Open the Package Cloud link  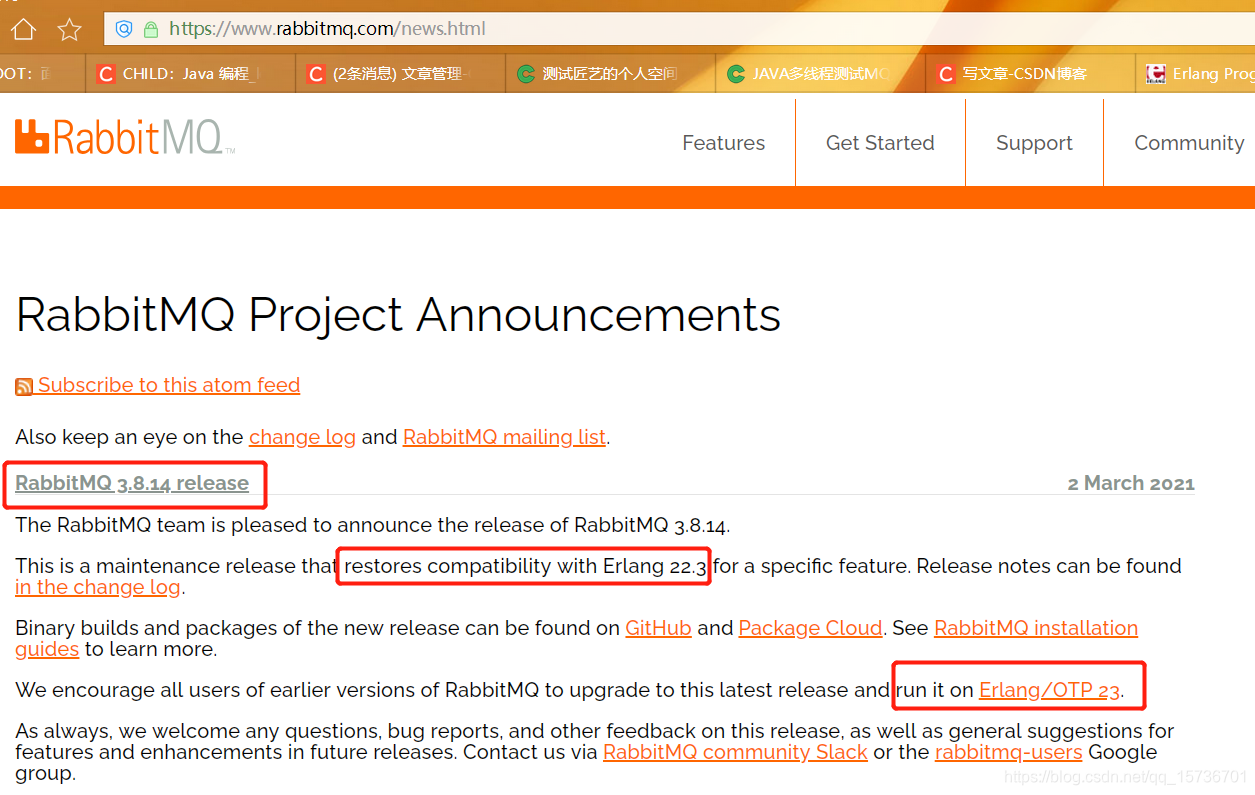point(810,628)
